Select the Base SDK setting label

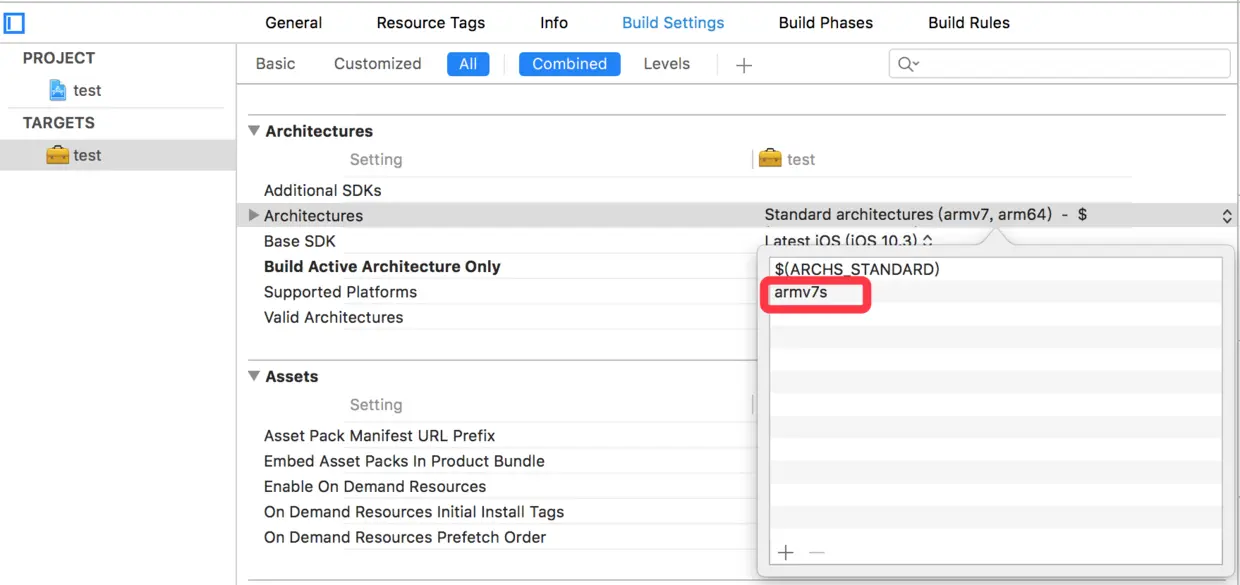300,241
